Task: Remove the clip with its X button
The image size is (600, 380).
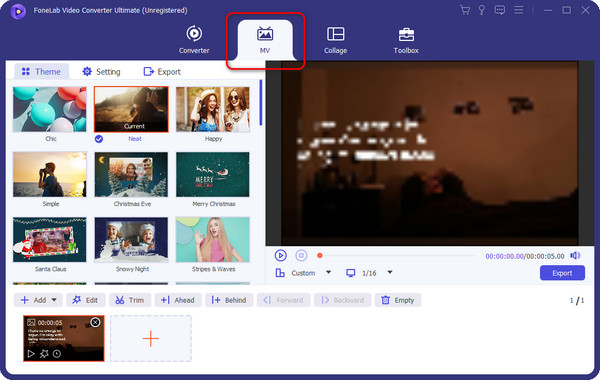Action: pyautogui.click(x=95, y=322)
